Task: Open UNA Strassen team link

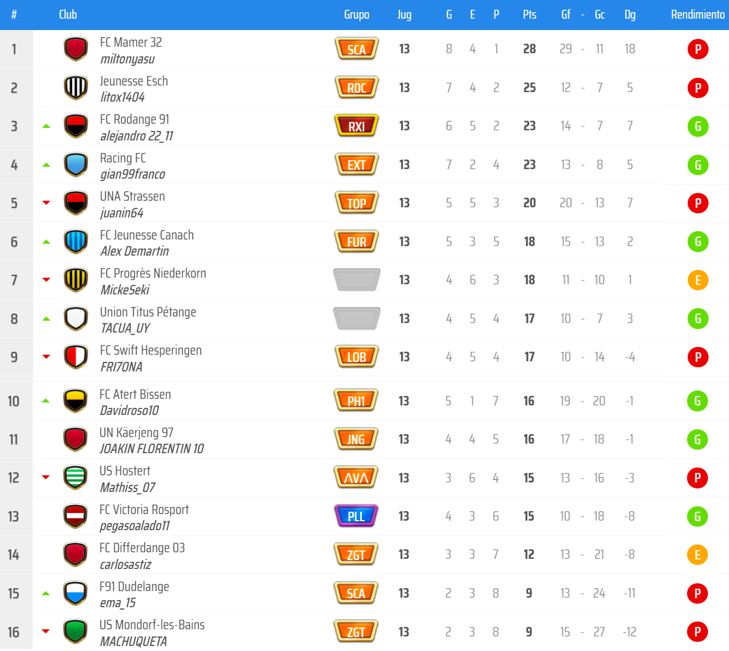Action: point(132,196)
